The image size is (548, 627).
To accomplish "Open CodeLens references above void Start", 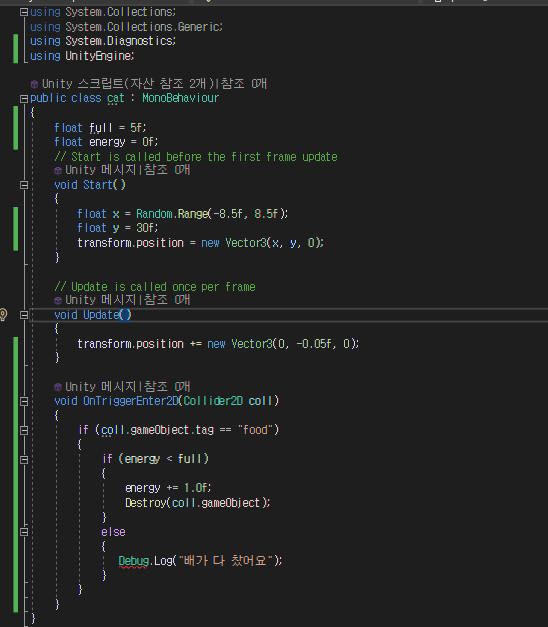I will (128, 170).
